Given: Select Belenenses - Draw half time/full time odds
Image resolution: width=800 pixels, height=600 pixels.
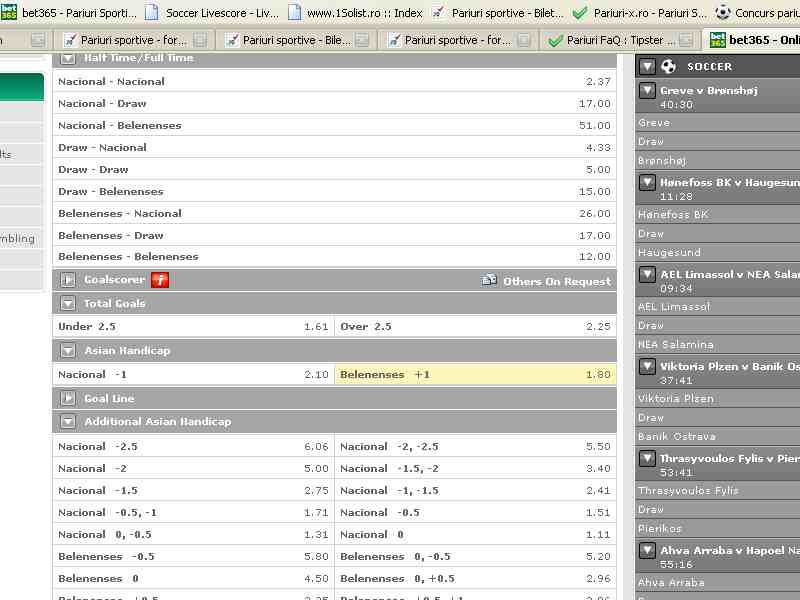Looking at the screenshot, I should coord(335,235).
